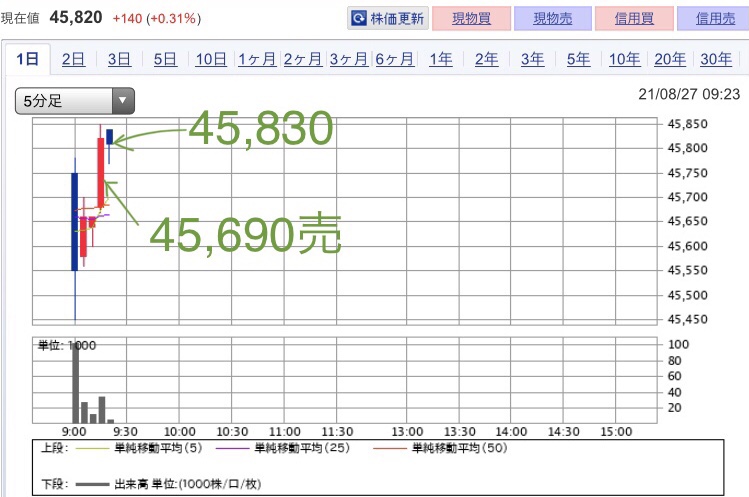Open the 6ヶ月 chart range
The image size is (749, 497).
pos(395,59)
